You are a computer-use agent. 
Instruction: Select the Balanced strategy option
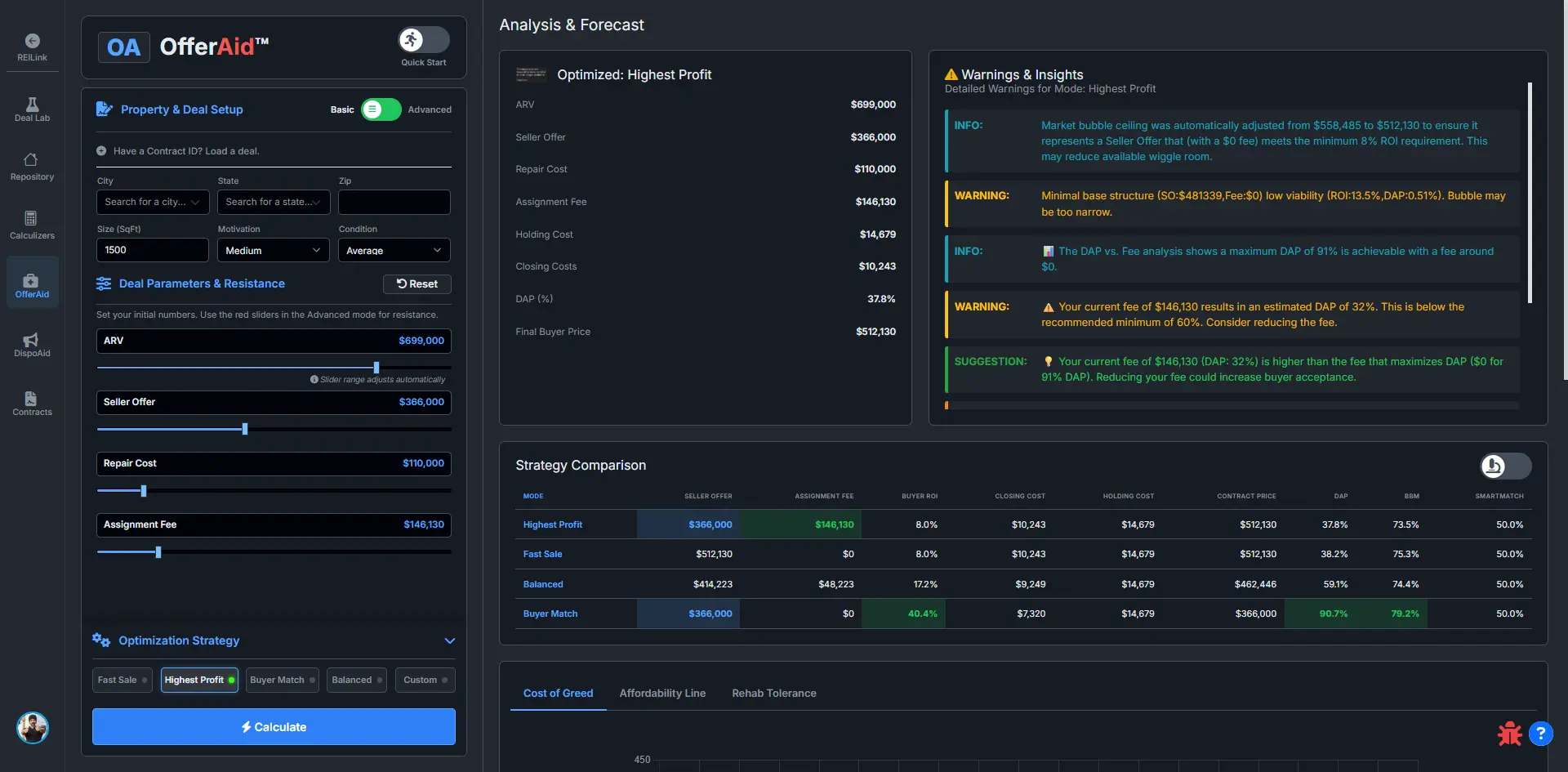(x=357, y=680)
